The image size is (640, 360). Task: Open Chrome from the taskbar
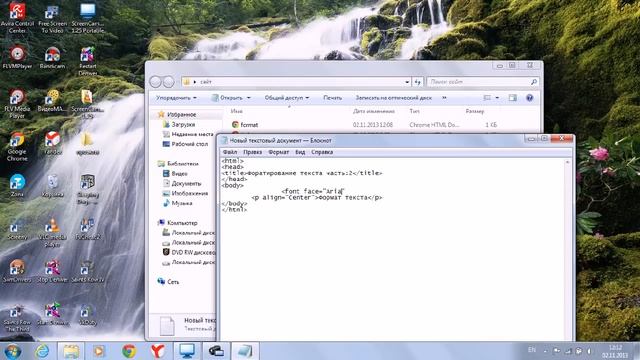(x=129, y=351)
